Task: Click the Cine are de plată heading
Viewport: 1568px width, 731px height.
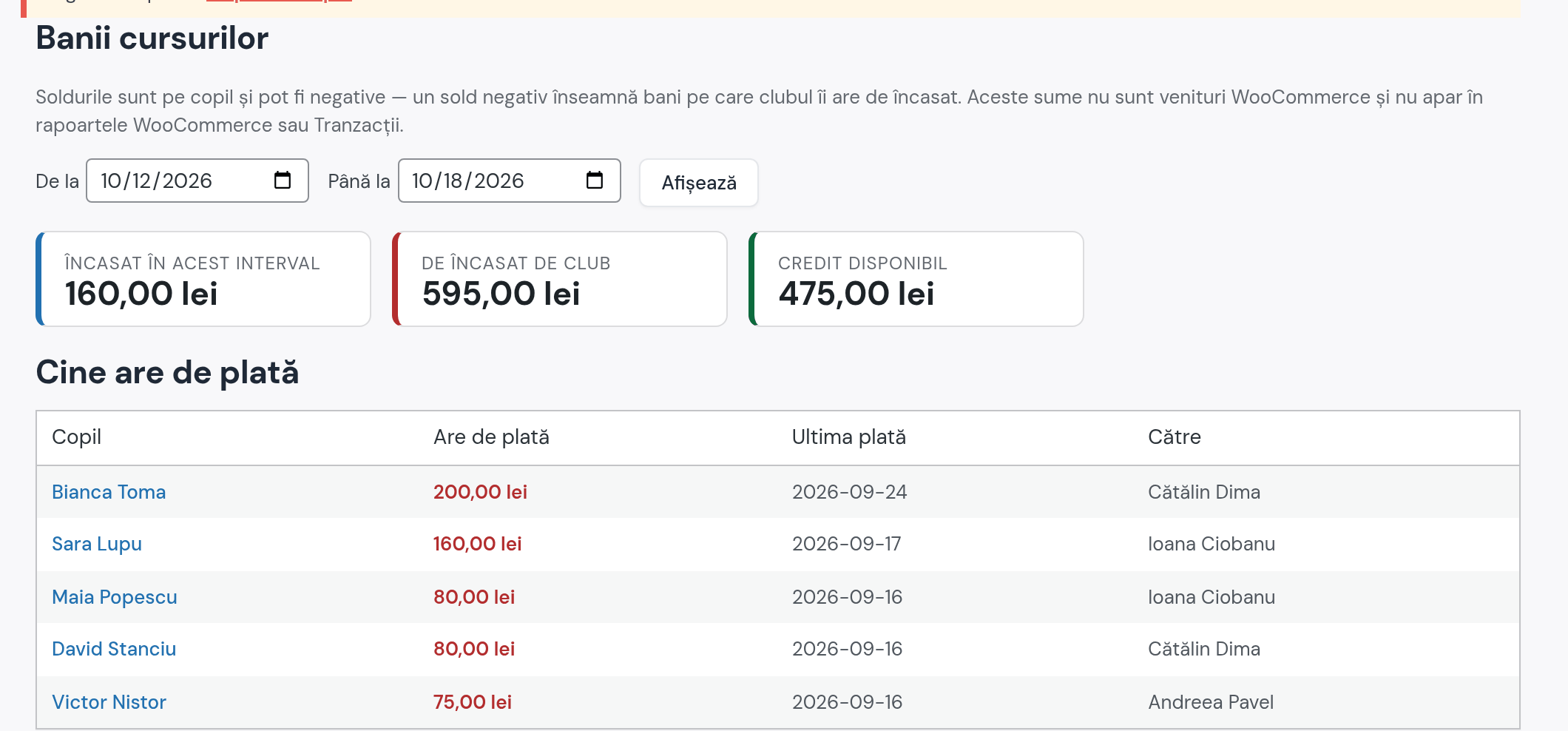Action: point(168,373)
